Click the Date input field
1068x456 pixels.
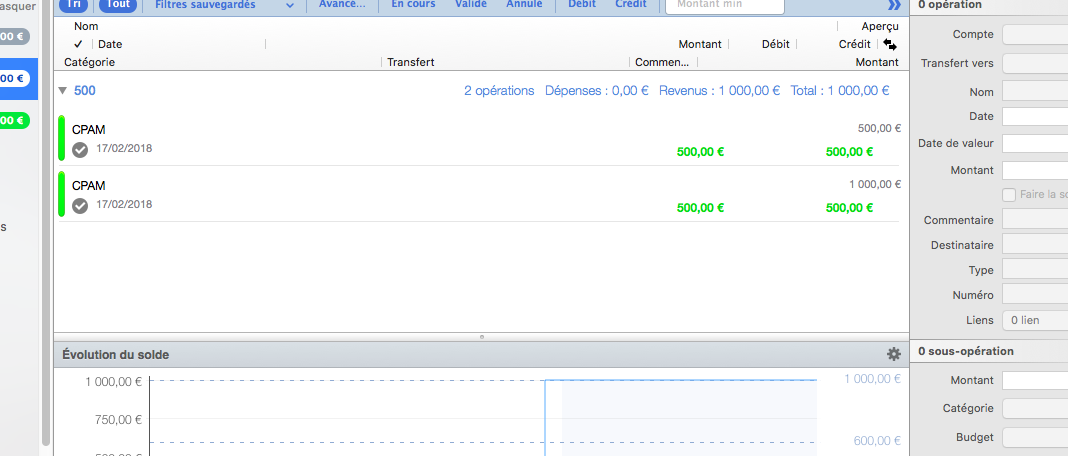click(1035, 117)
